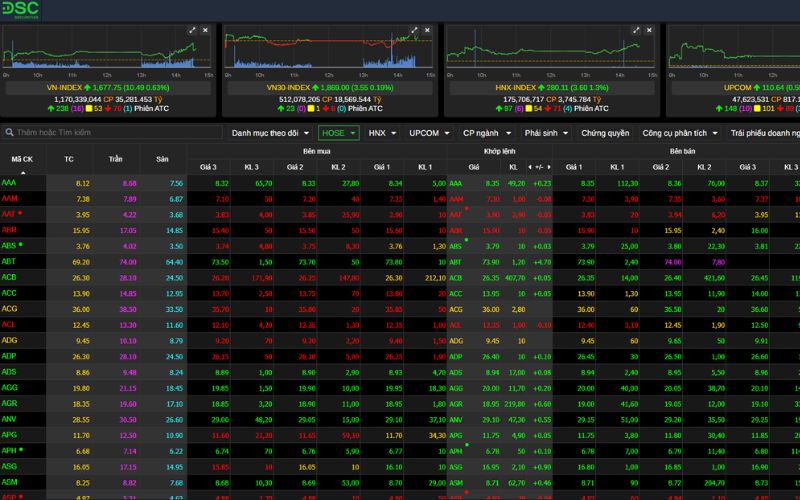This screenshot has height=500, width=800.
Task: Select the ASG ticker in Mã CK column
Action: click(9, 466)
